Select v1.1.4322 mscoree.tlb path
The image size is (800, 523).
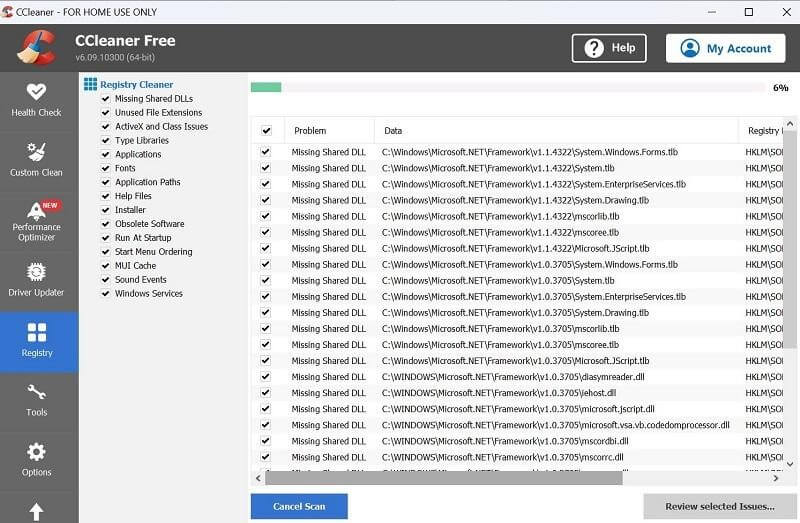[x=501, y=232]
